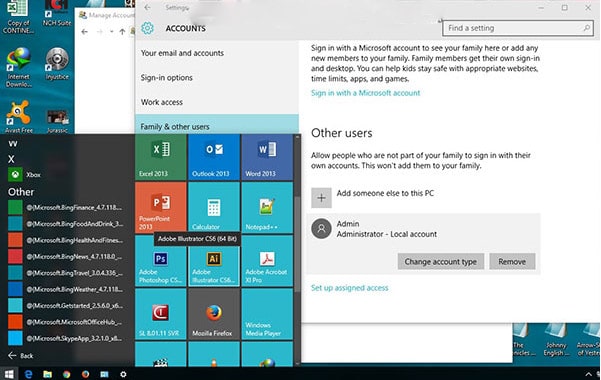Click the search magnifier in Find a setting
The image size is (601, 380).
pos(586,28)
